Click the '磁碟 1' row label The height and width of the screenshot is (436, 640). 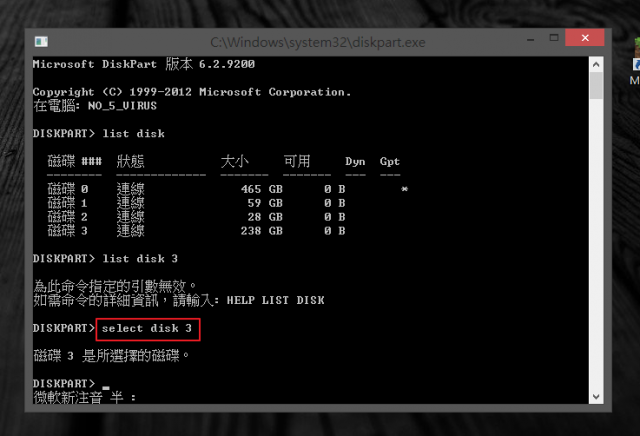click(x=68, y=203)
